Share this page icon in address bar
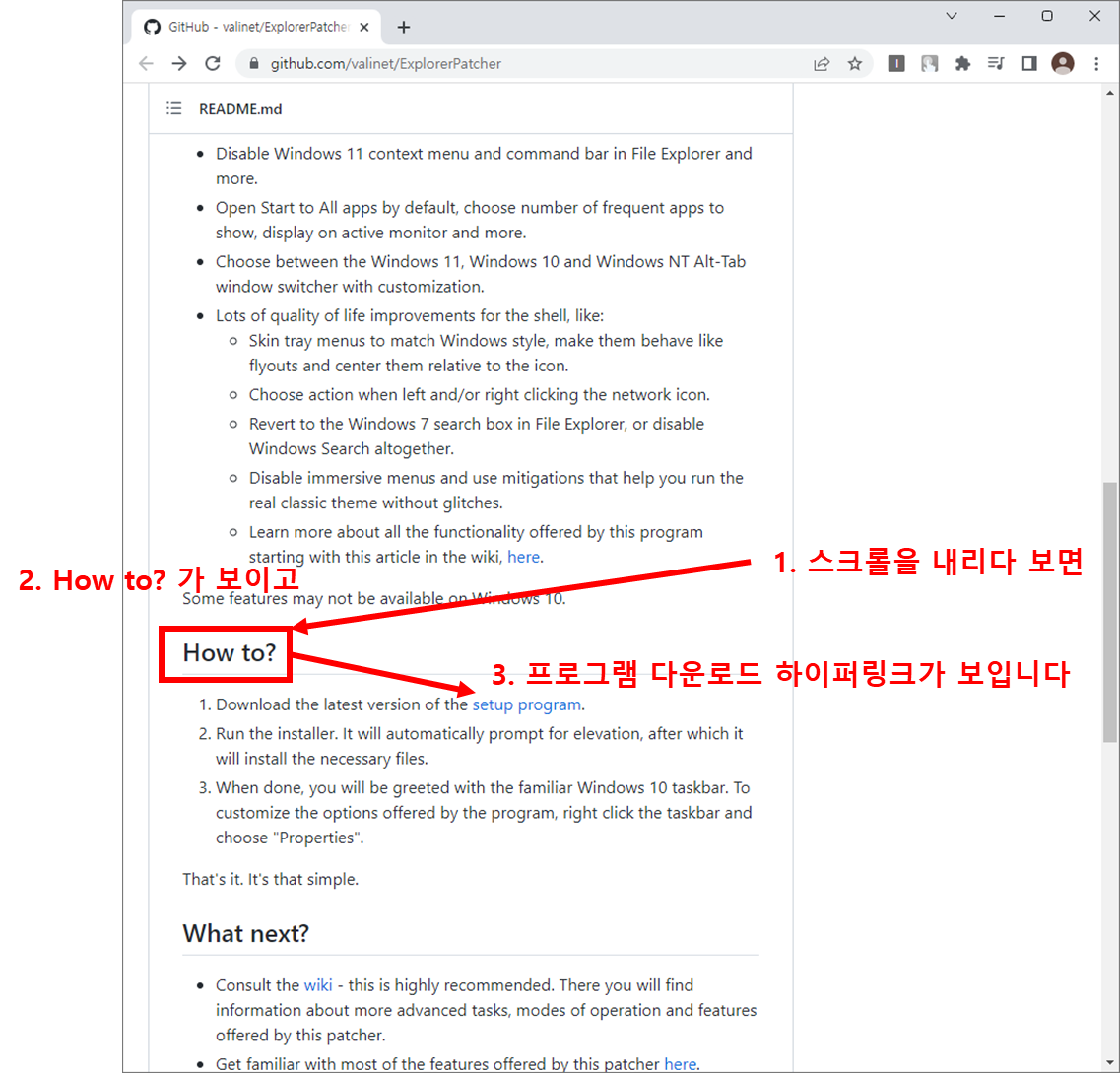The height and width of the screenshot is (1073, 1120). 822,64
